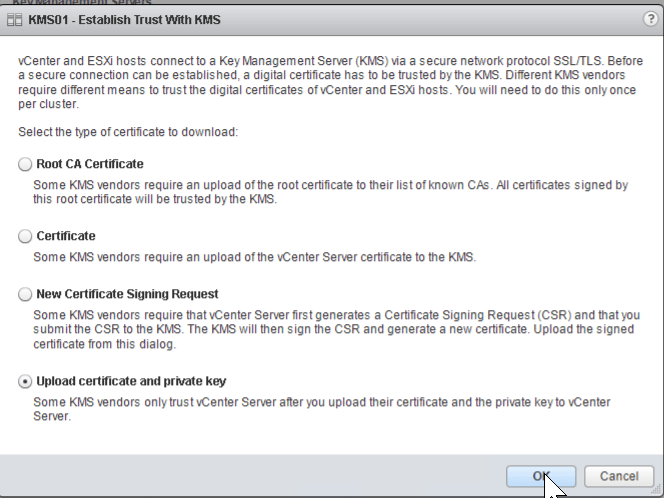Image resolution: width=664 pixels, height=498 pixels.
Task: Choose the Certificate radio button
Action: pyautogui.click(x=25, y=237)
